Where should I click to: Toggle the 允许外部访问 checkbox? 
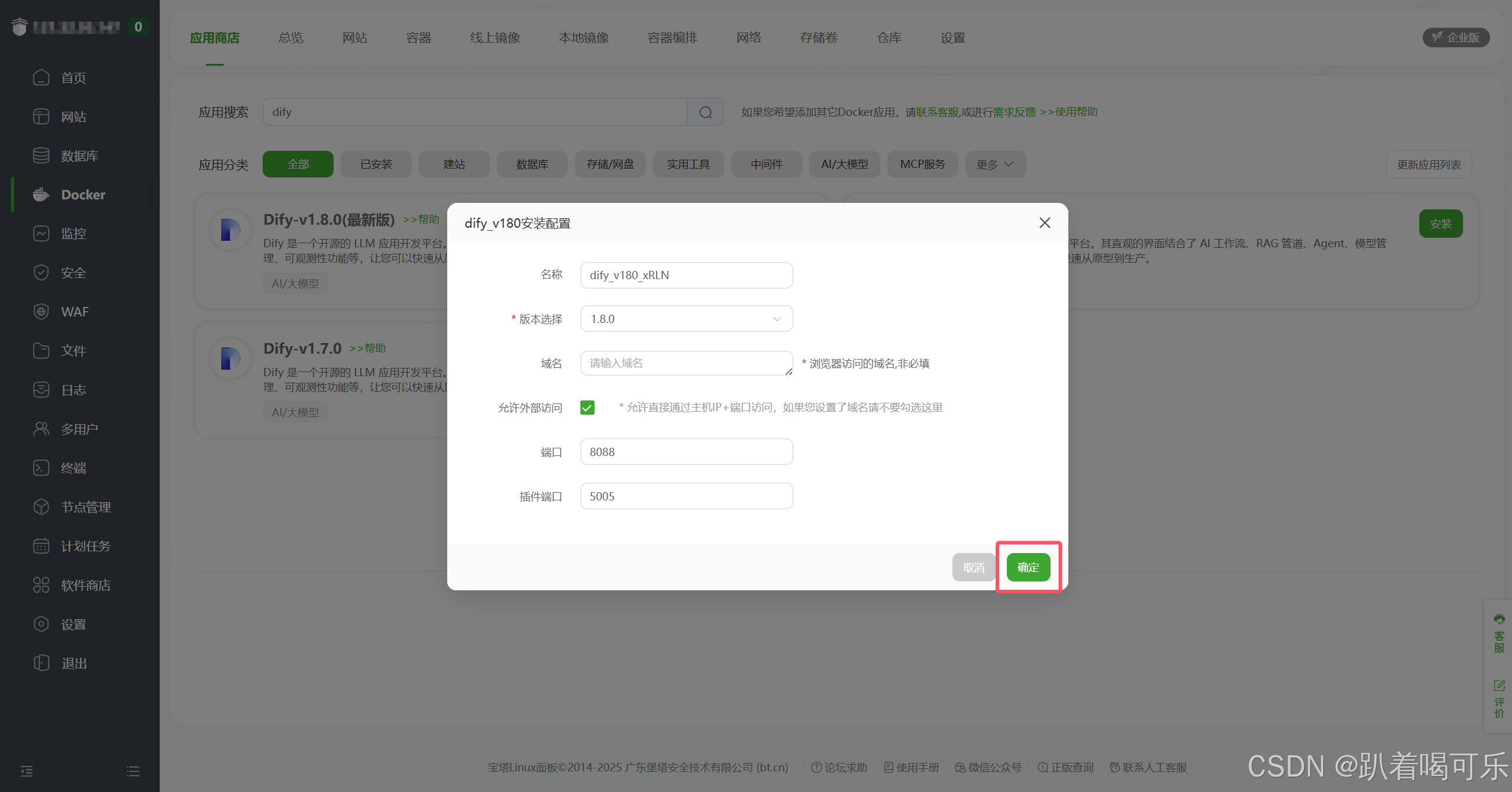pos(587,408)
